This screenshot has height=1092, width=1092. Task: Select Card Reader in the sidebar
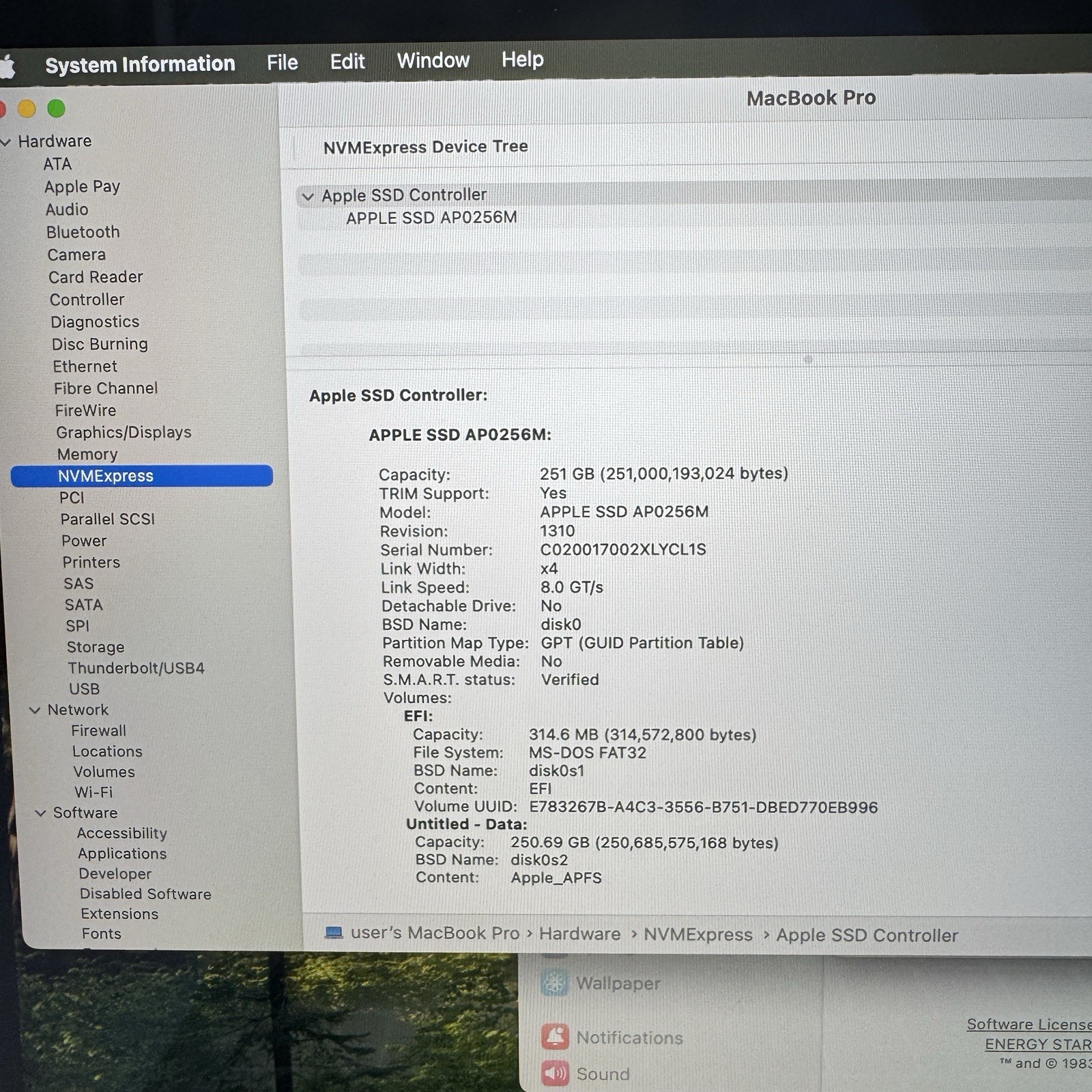[x=96, y=277]
